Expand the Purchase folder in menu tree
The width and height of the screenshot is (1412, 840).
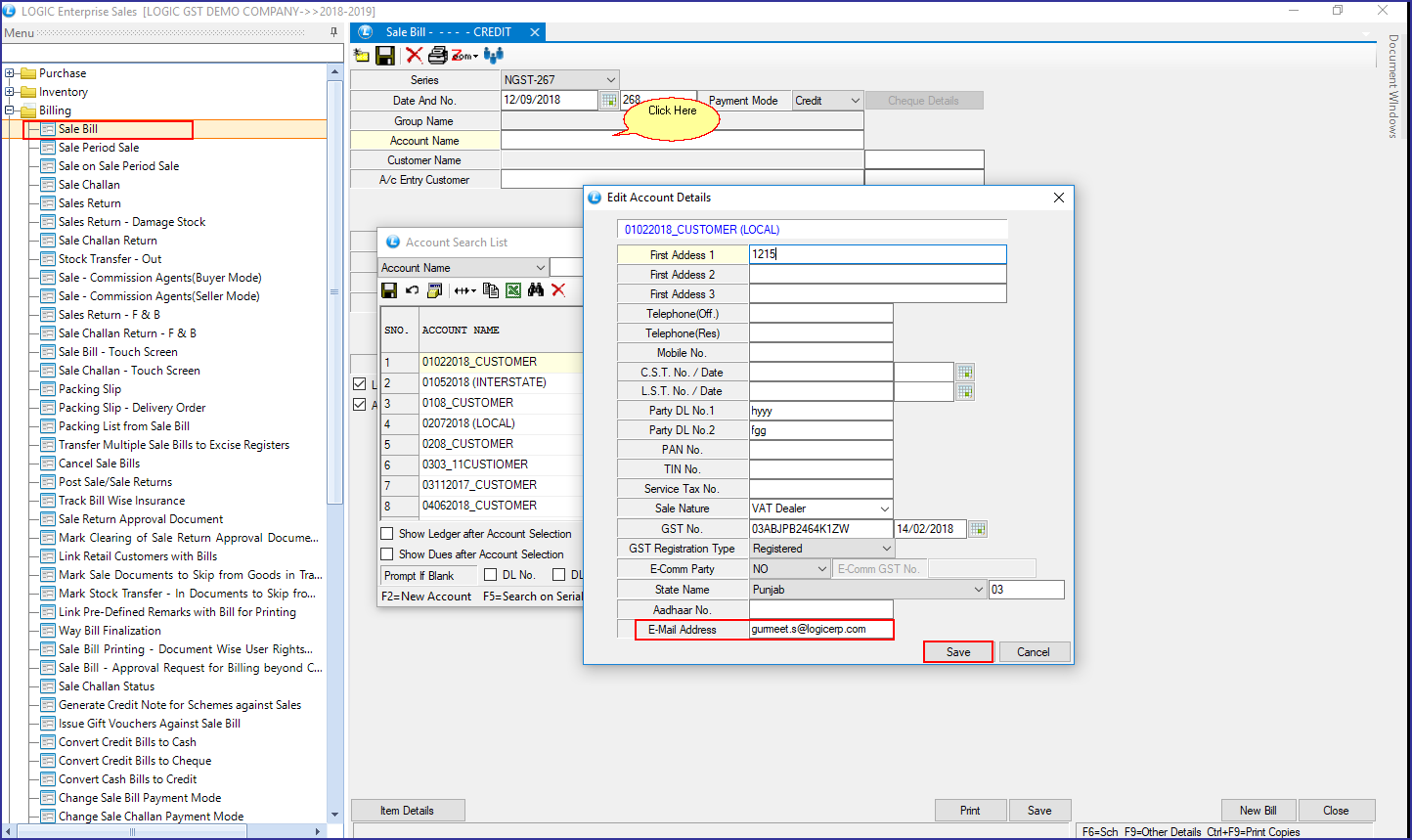(10, 73)
